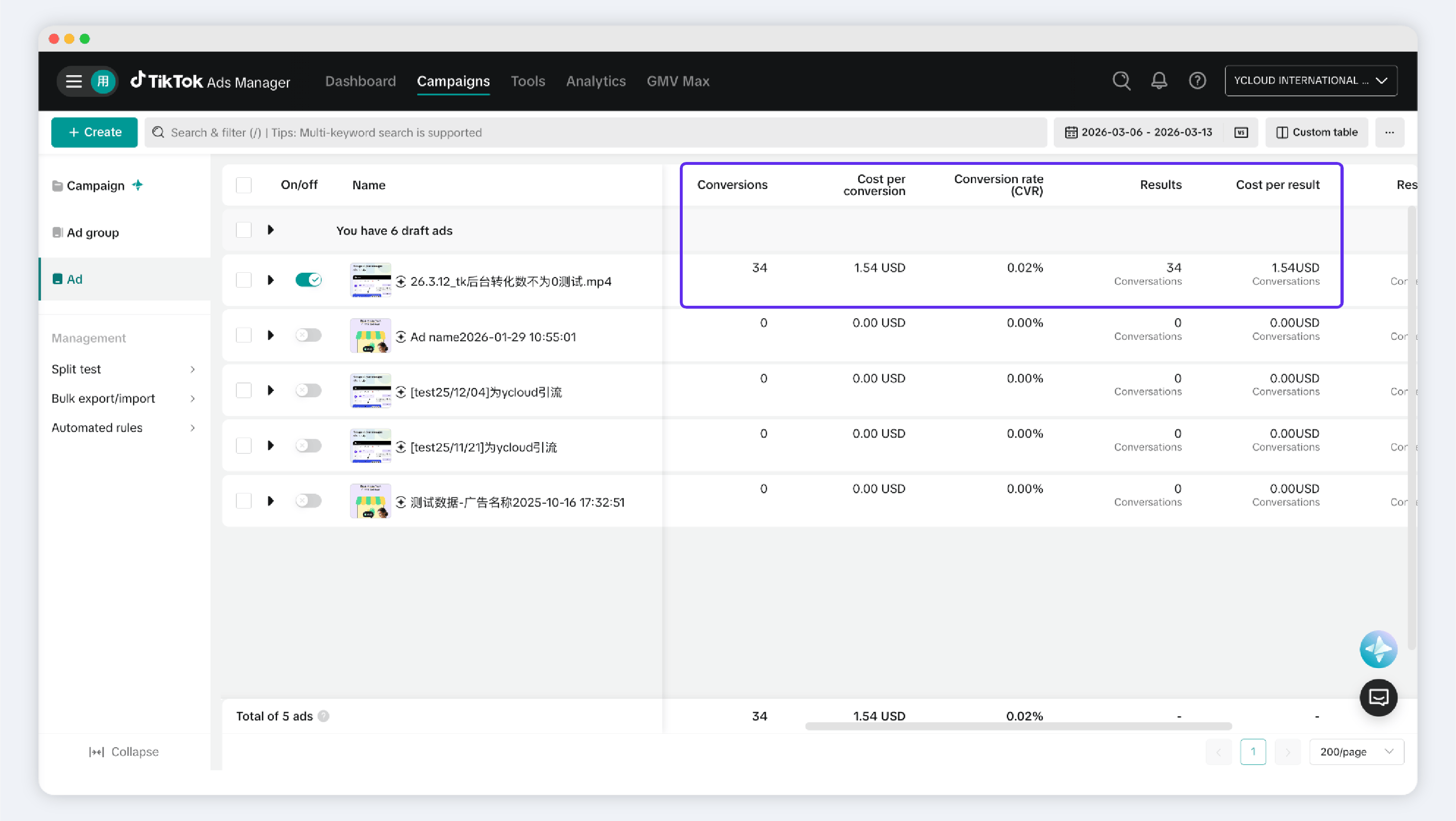Expand Split test submenu
The image size is (1456, 821).
124,369
